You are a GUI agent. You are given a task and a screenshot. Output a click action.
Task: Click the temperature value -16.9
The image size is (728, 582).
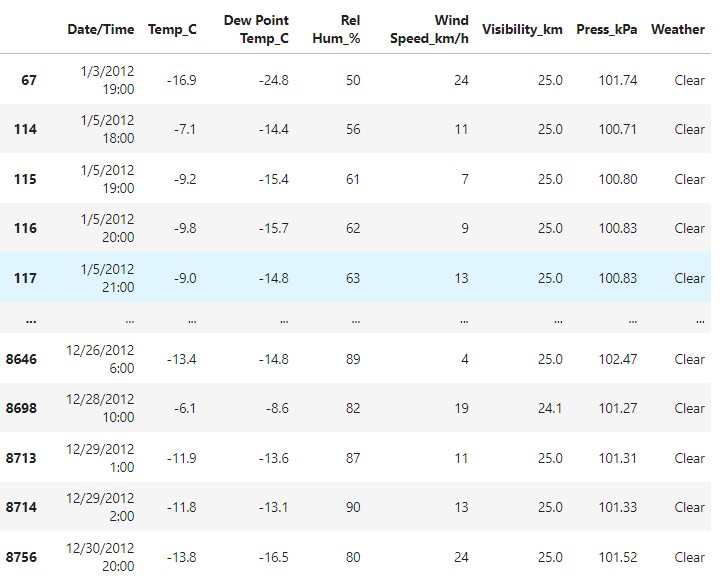point(180,80)
